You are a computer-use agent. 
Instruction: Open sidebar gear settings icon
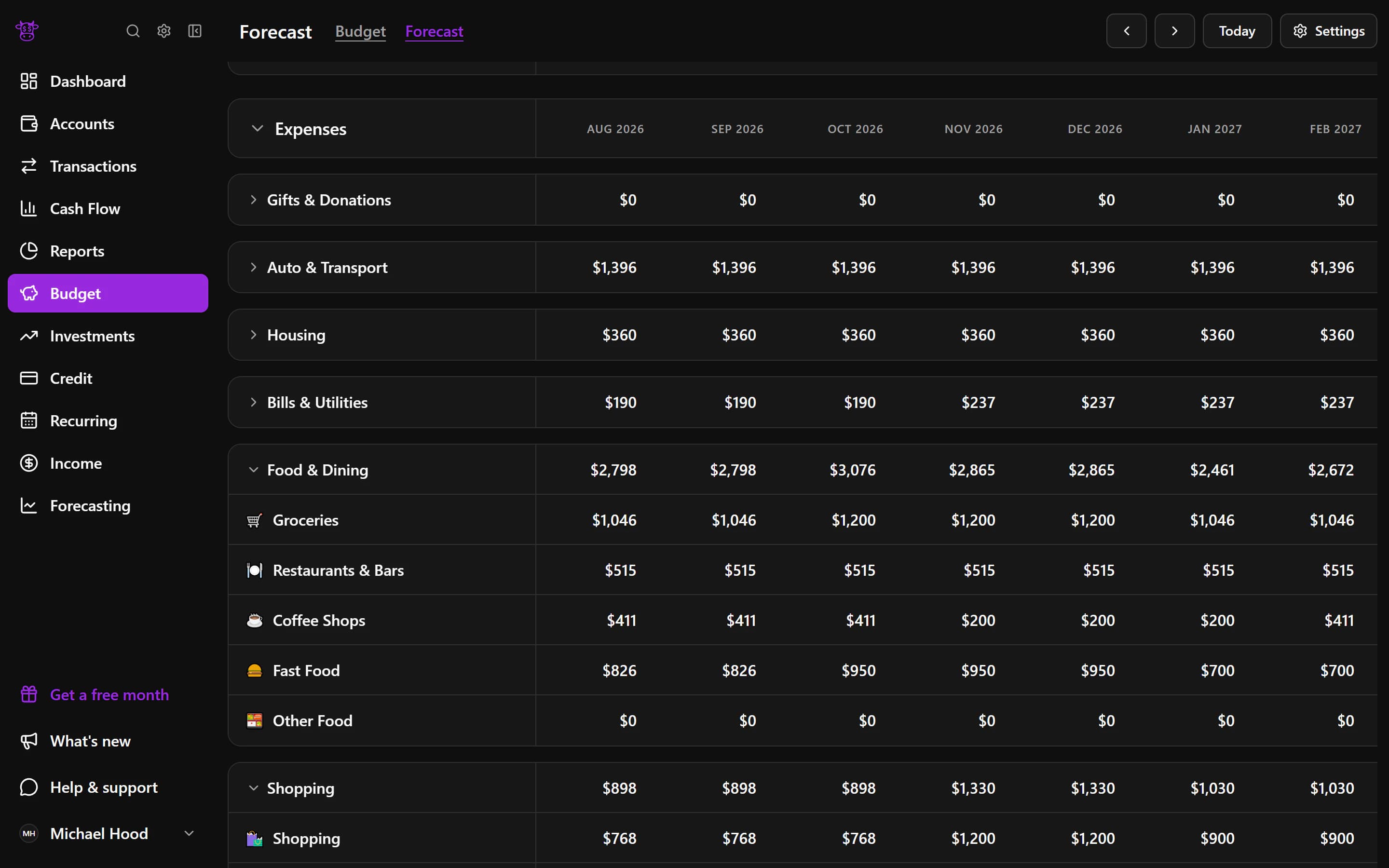coord(163,31)
